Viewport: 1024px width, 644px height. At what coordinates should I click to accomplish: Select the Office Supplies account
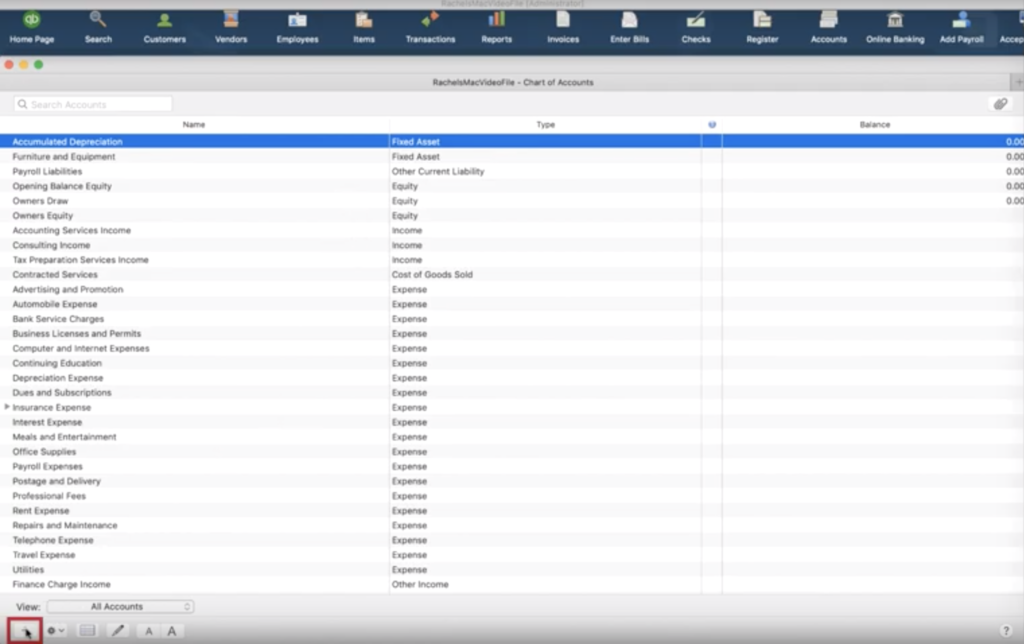[512, 452]
